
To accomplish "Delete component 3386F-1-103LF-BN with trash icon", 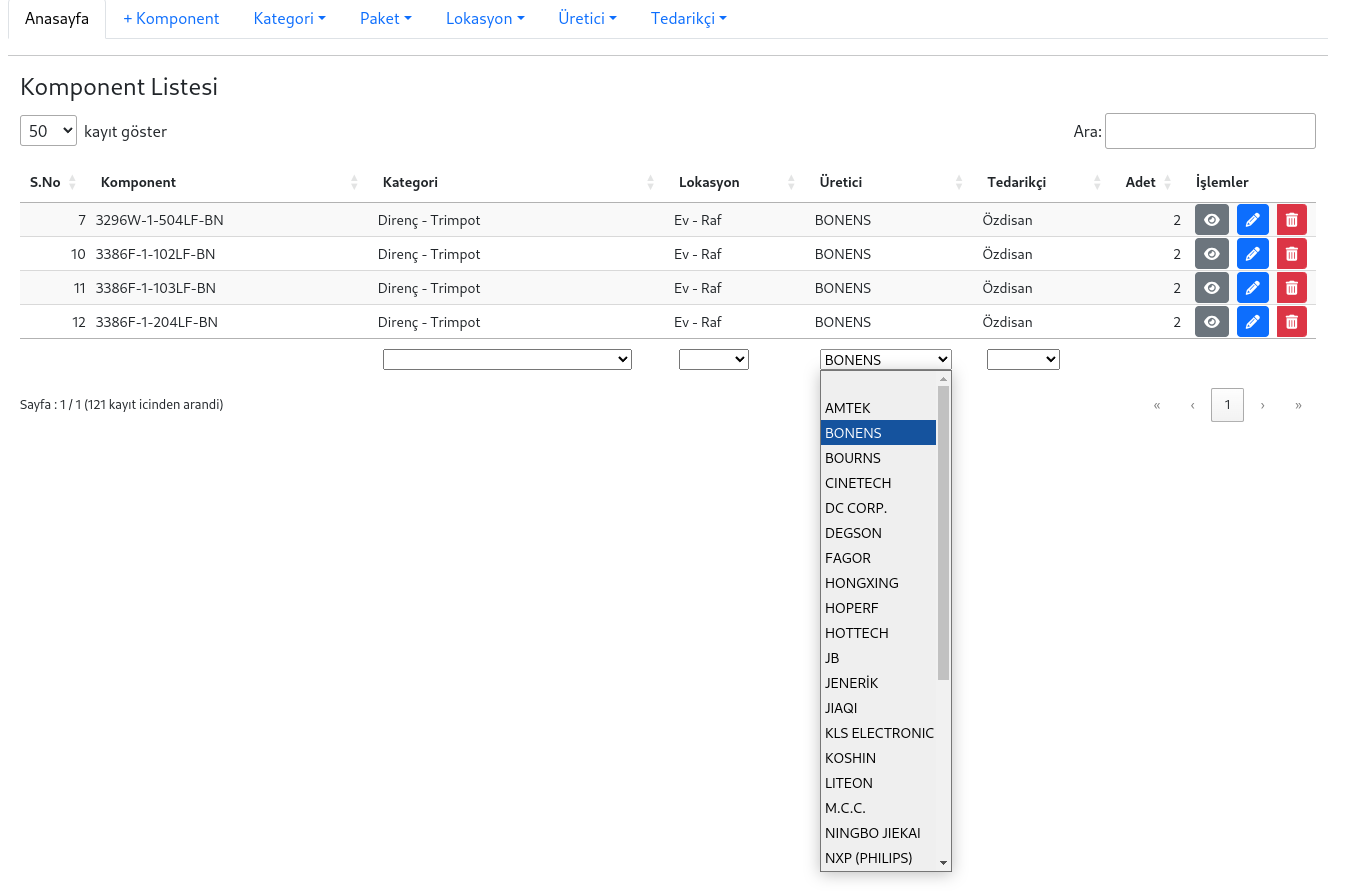I will [x=1291, y=288].
